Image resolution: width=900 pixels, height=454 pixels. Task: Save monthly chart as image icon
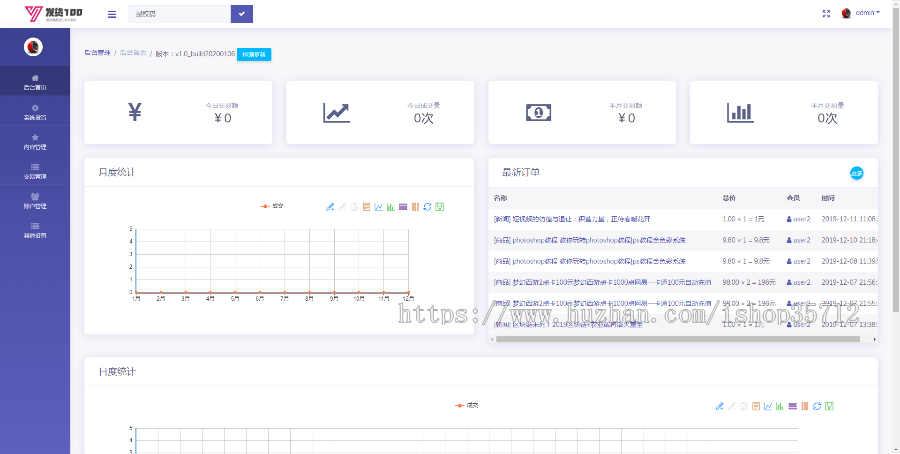click(x=440, y=207)
